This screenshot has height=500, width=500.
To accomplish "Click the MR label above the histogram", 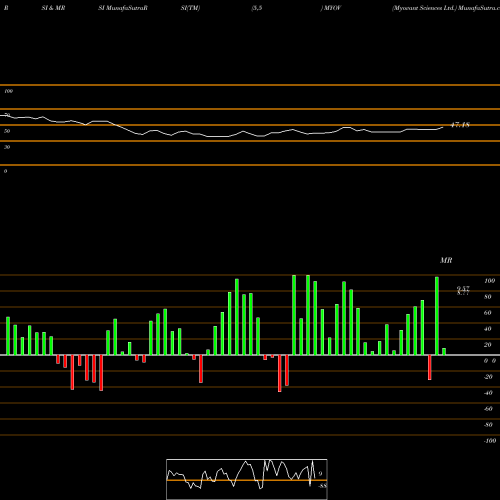I will tap(446, 260).
